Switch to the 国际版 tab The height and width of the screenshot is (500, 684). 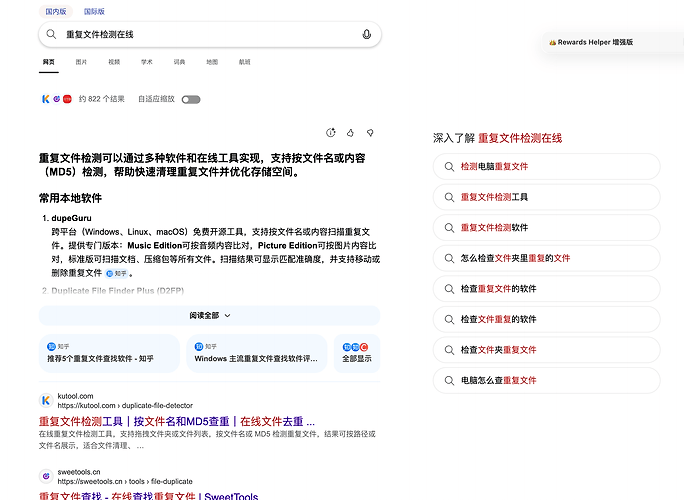(94, 11)
